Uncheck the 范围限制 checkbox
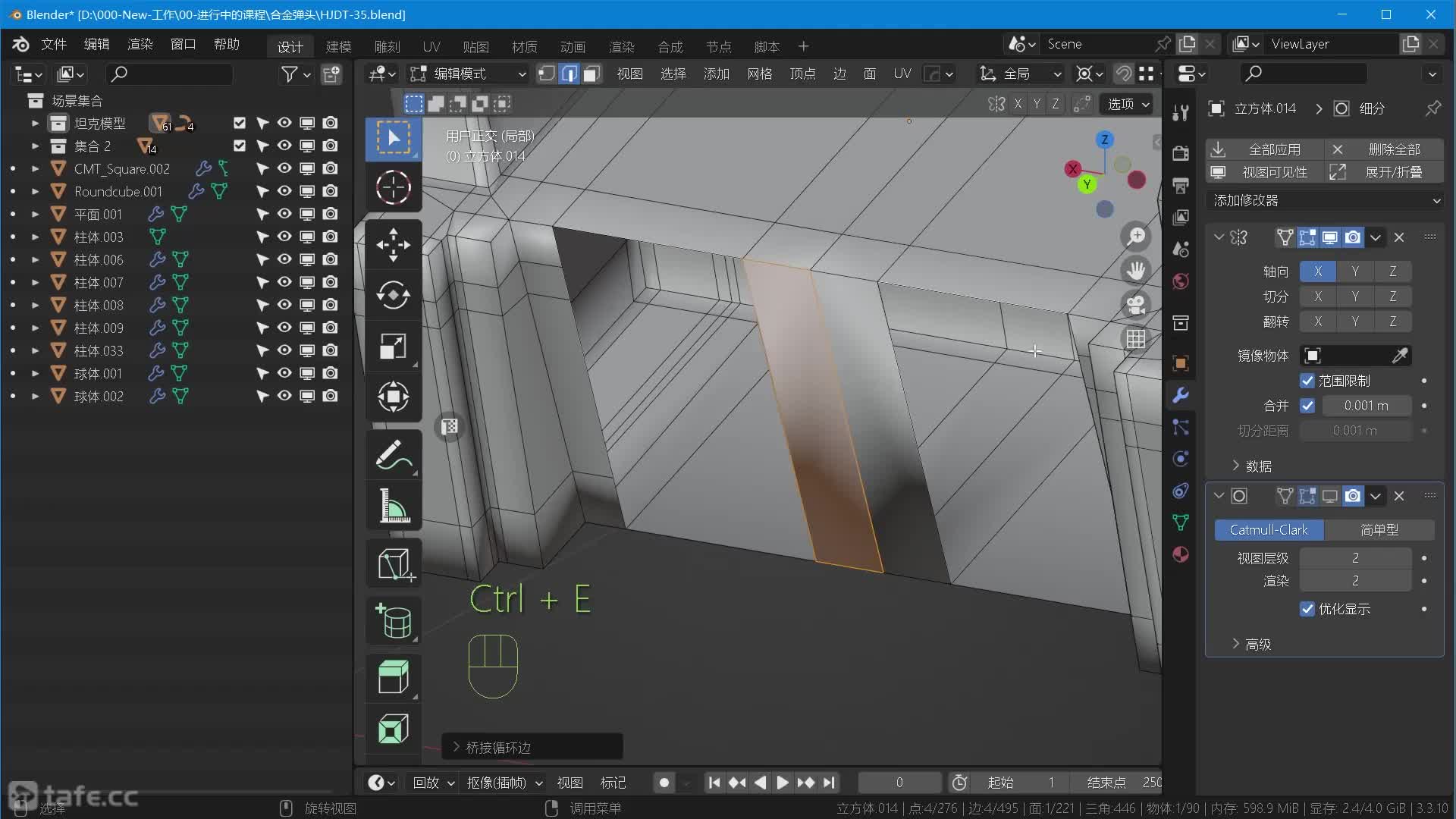This screenshot has height=819, width=1456. [x=1307, y=381]
